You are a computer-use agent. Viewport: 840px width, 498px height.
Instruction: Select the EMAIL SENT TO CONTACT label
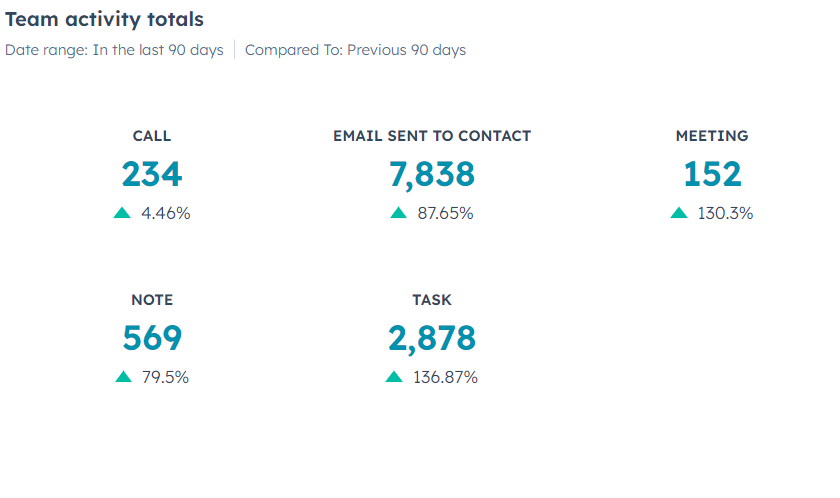(x=432, y=136)
